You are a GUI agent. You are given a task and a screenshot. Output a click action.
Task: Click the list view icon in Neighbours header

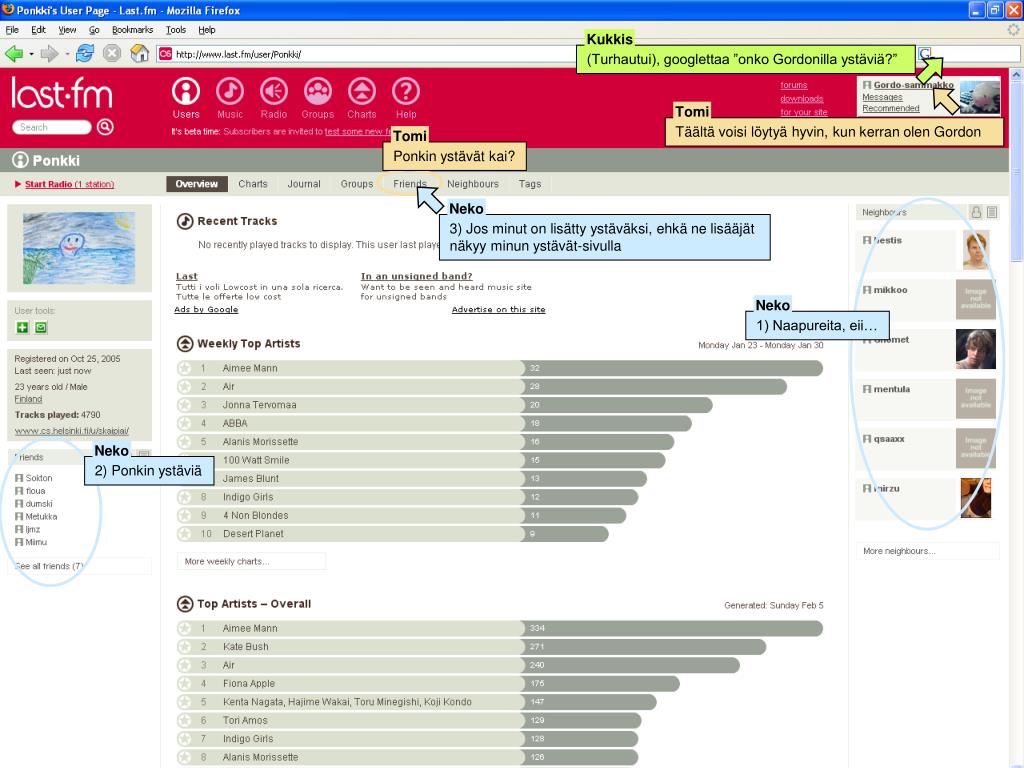coord(992,212)
